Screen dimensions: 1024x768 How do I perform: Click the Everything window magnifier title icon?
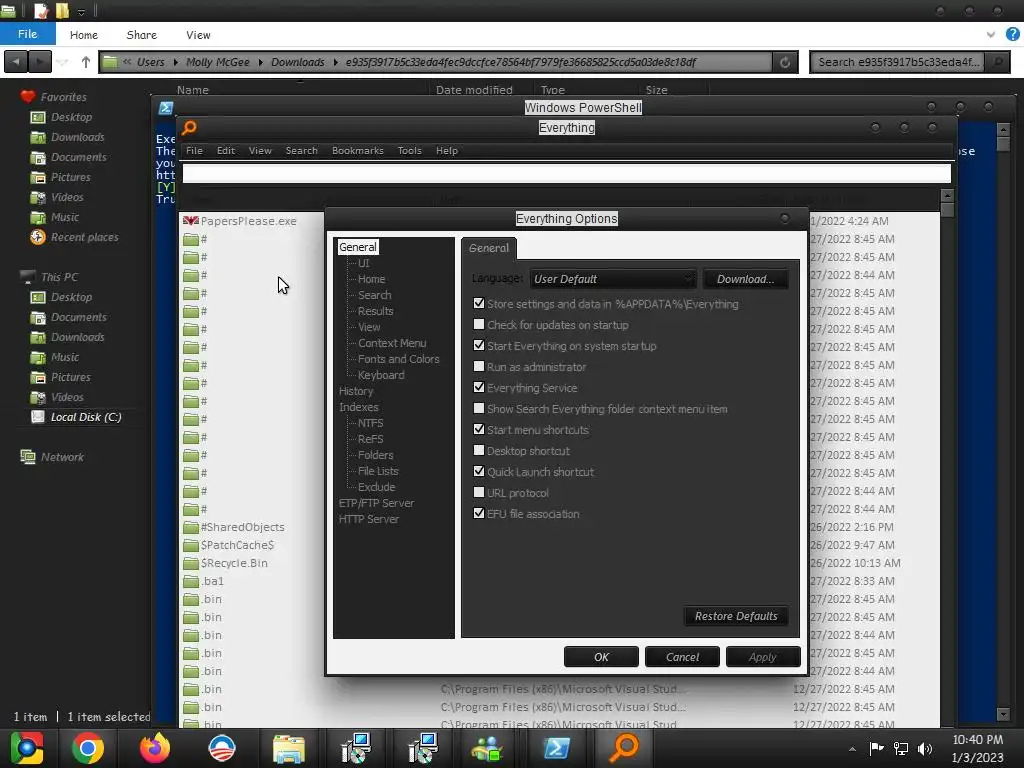click(189, 128)
